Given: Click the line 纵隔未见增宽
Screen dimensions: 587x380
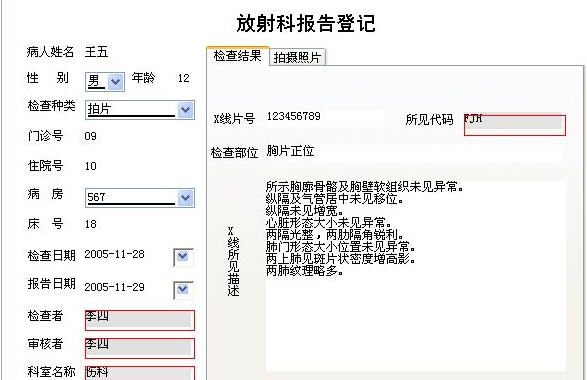Looking at the screenshot, I should (305, 210).
